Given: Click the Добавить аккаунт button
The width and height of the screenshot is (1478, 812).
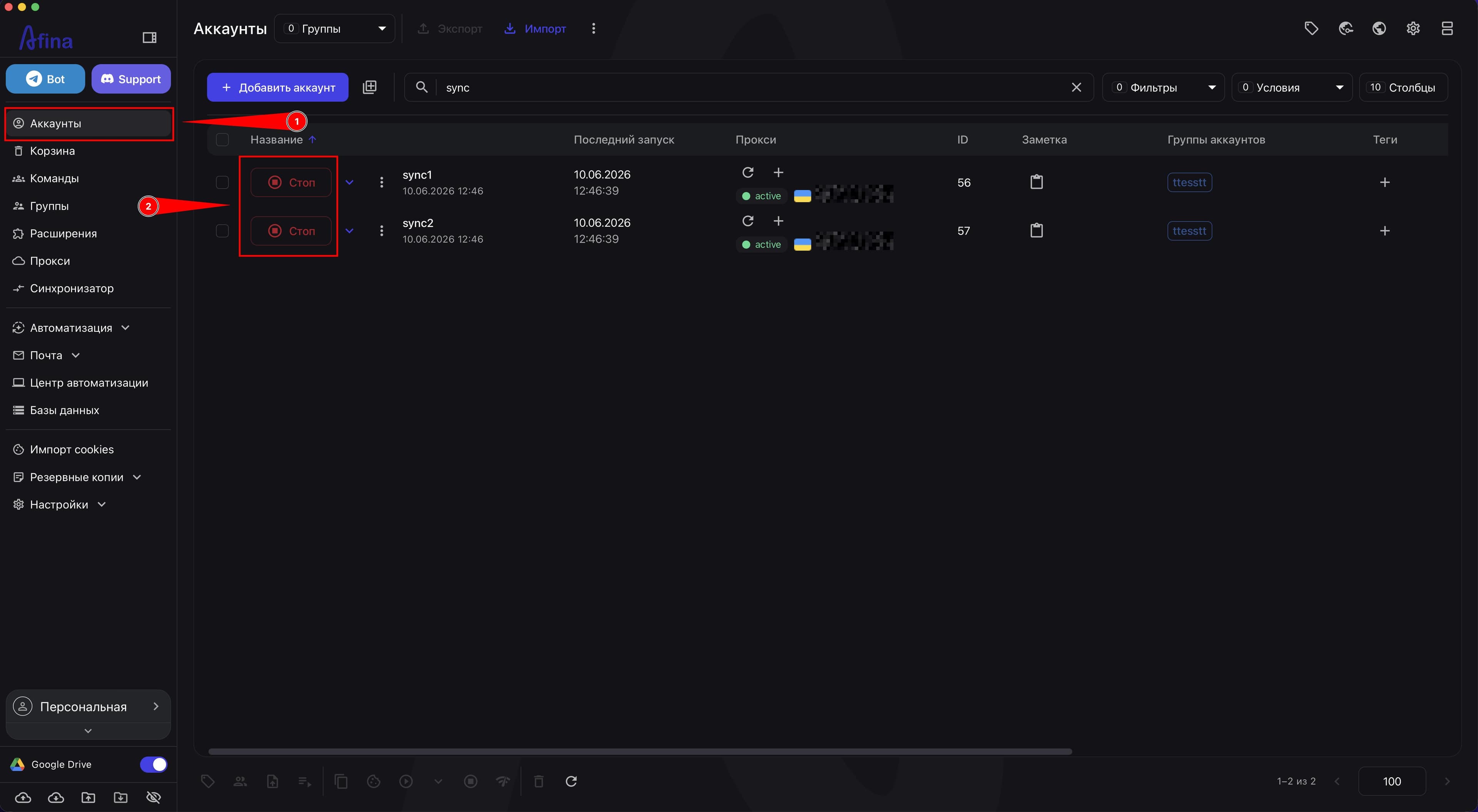Looking at the screenshot, I should [278, 87].
